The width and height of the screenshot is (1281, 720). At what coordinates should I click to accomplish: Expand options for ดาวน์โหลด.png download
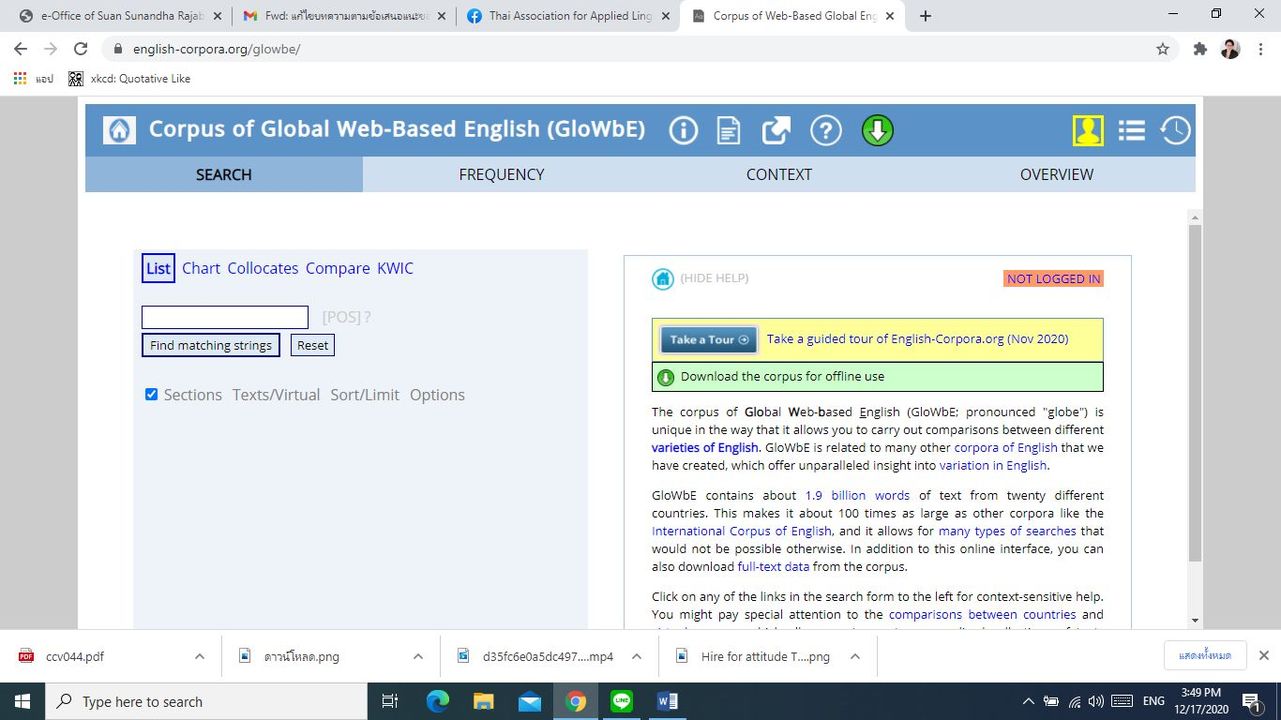click(418, 656)
